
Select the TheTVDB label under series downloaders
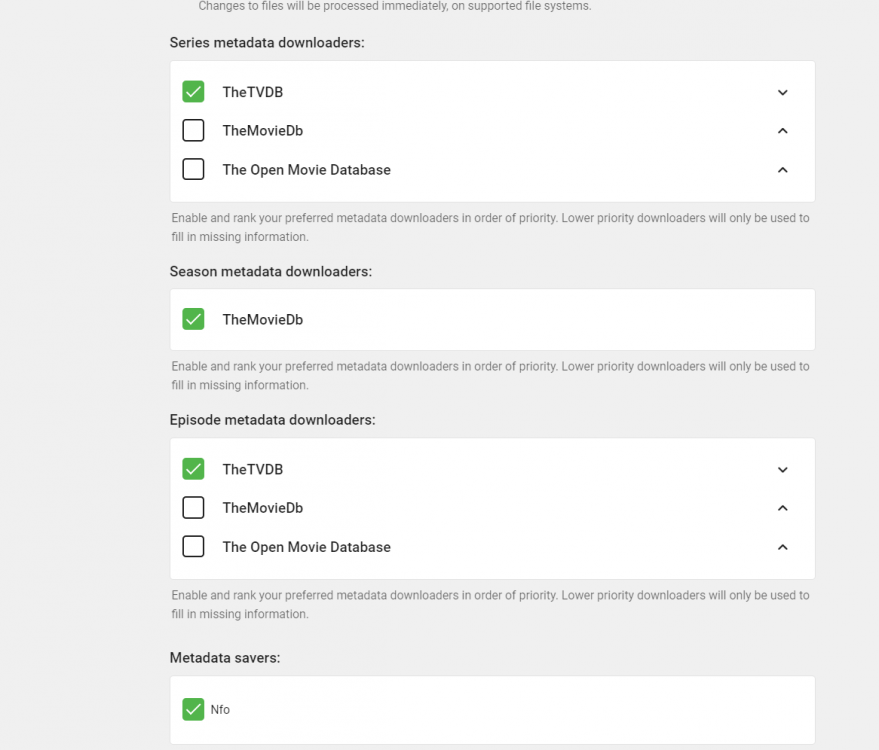pyautogui.click(x=253, y=92)
